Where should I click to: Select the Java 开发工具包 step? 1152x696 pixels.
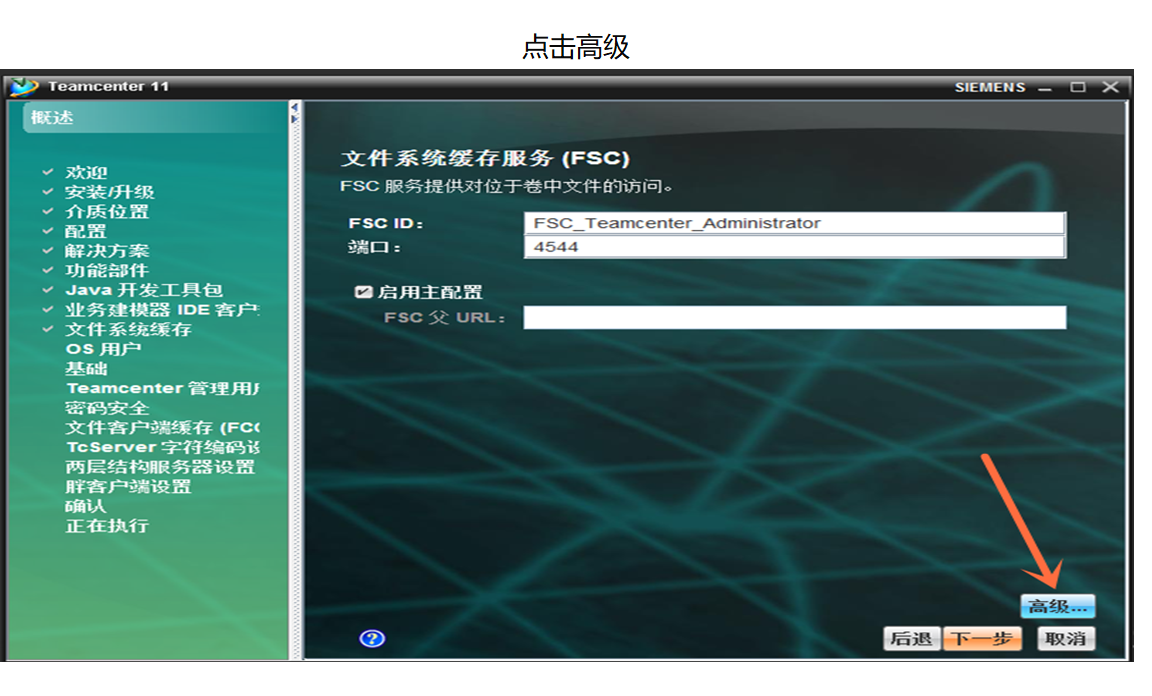(x=144, y=290)
